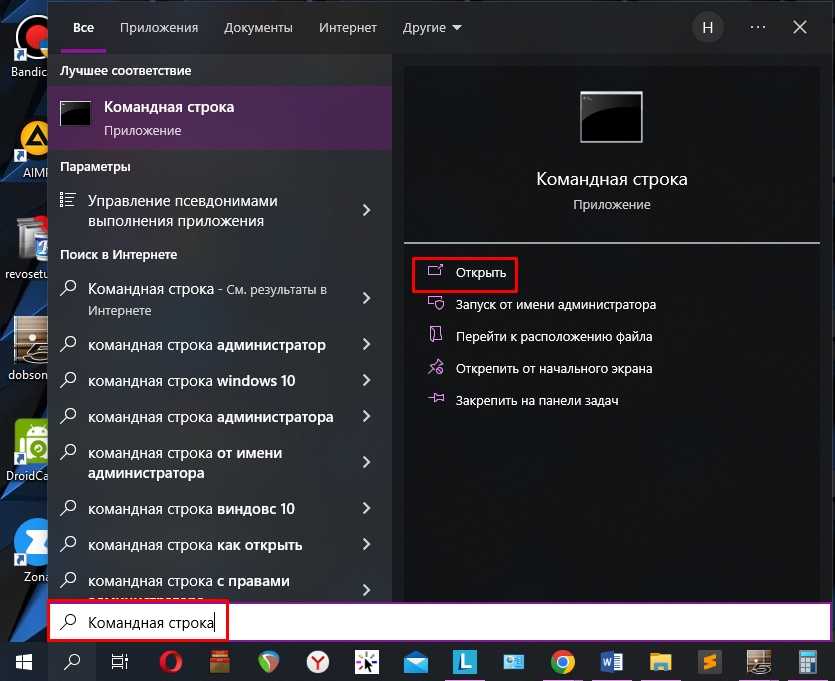This screenshot has height=681, width=835.
Task: Open the Mail app from the taskbar
Action: click(x=416, y=661)
